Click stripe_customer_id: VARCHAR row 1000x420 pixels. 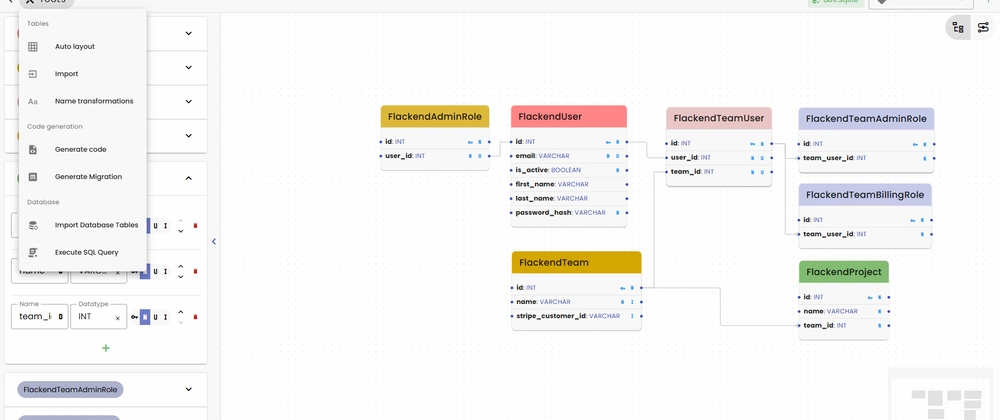(x=577, y=316)
